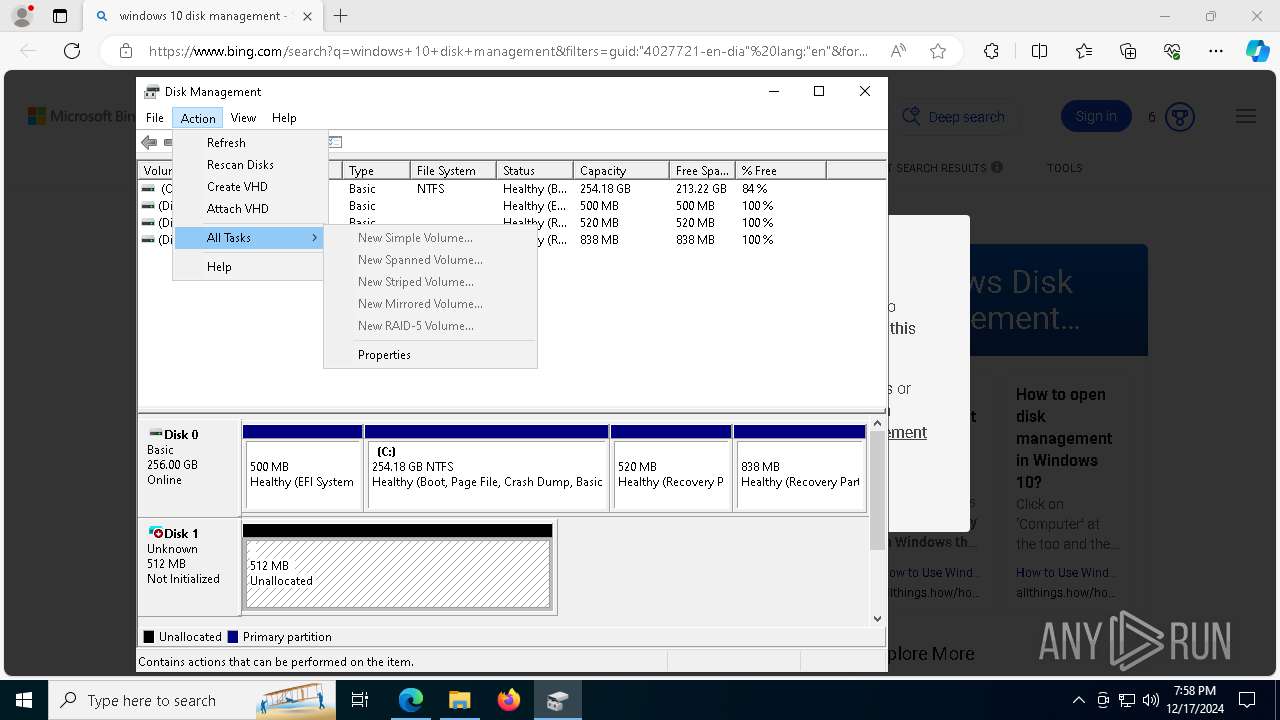The height and width of the screenshot is (720, 1280).
Task: Expand the All Tasks submenu
Action: (x=249, y=238)
